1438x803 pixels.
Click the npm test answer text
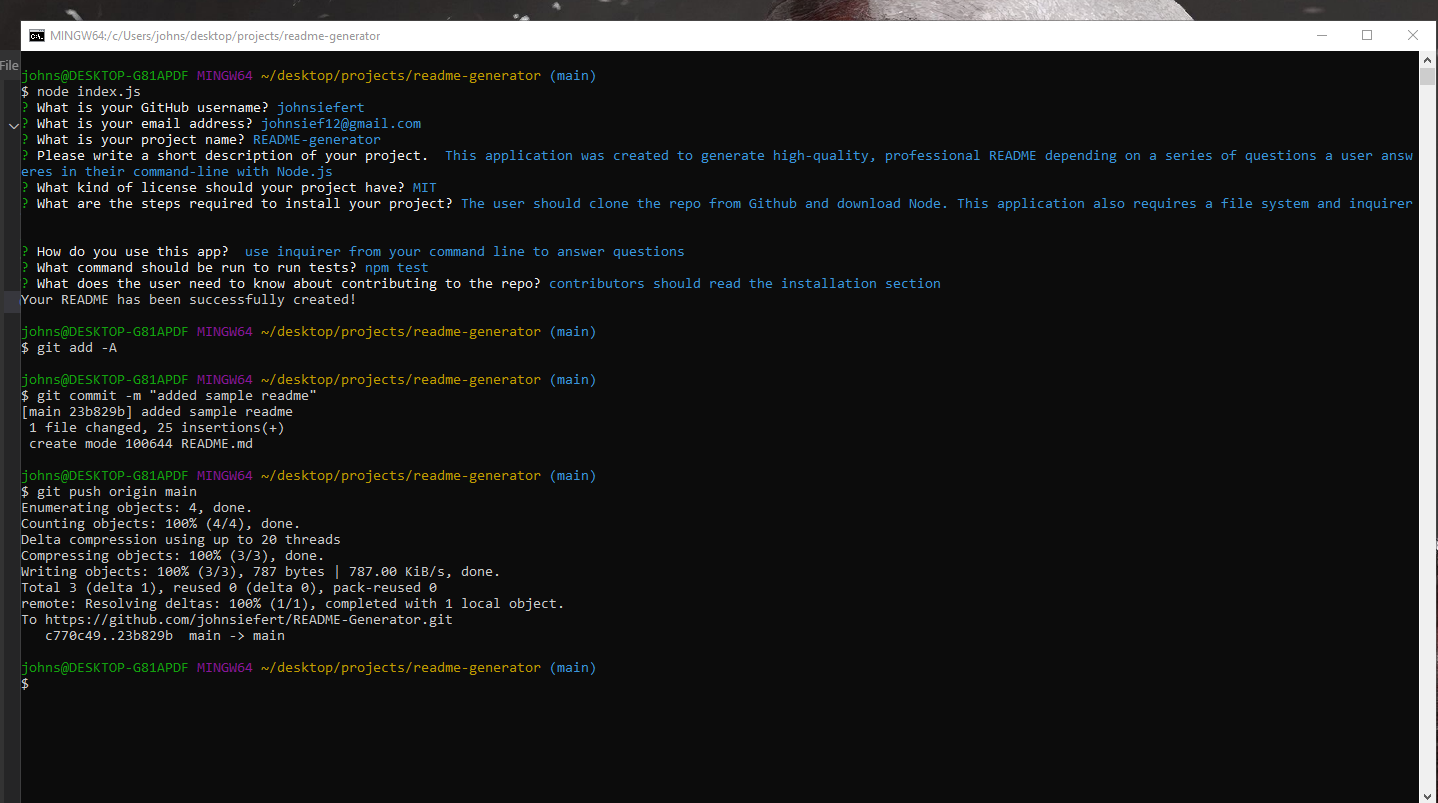tap(398, 267)
